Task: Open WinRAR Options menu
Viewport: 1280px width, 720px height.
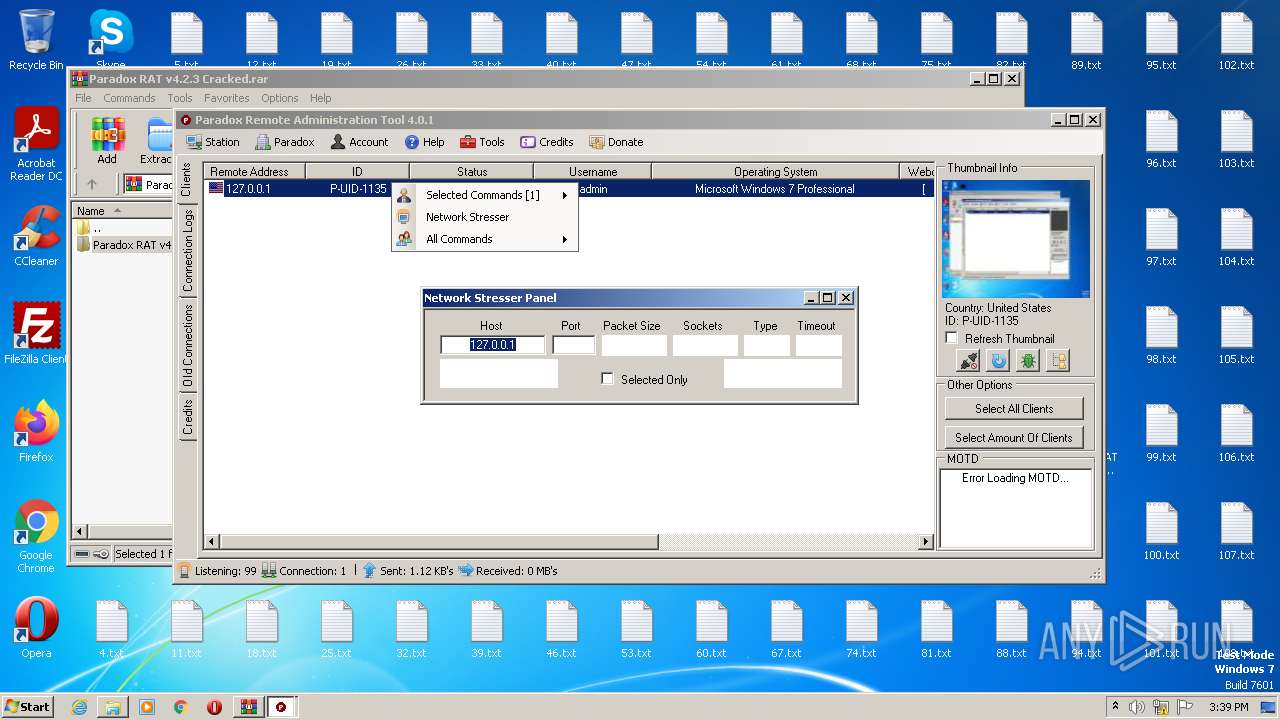Action: [x=280, y=98]
